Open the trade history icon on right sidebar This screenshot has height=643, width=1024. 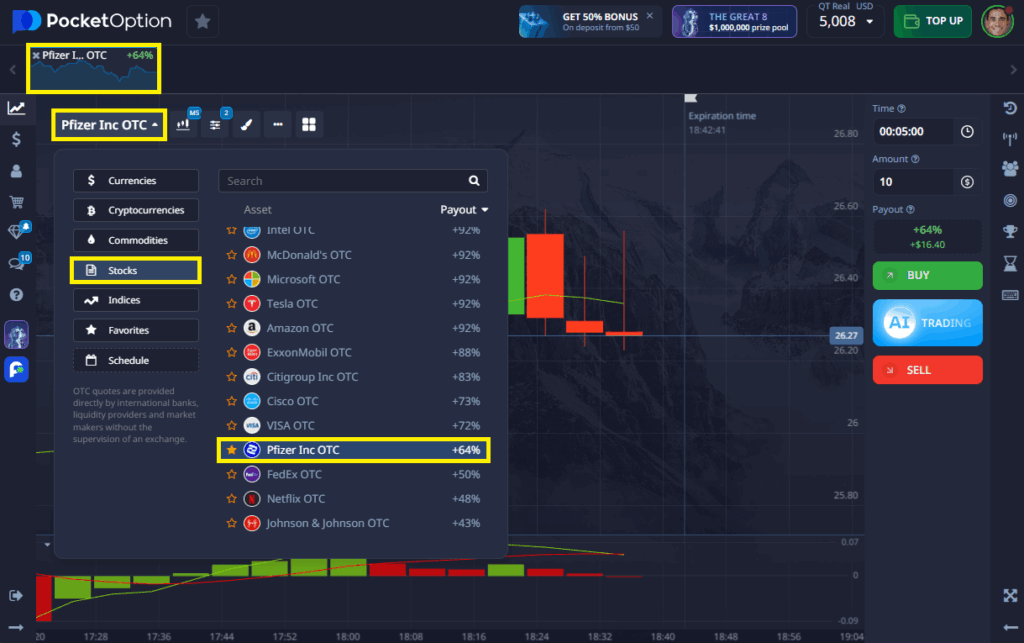tap(1009, 108)
